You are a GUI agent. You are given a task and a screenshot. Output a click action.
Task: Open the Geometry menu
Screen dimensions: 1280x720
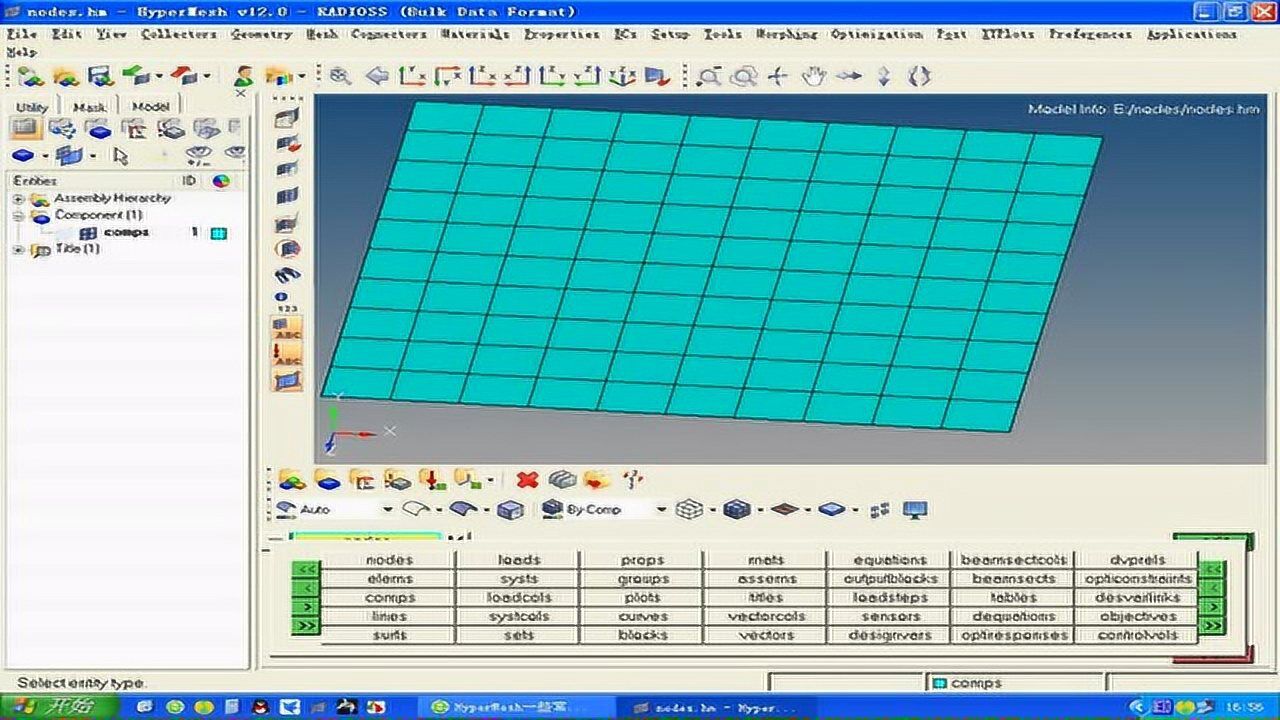[x=261, y=34]
